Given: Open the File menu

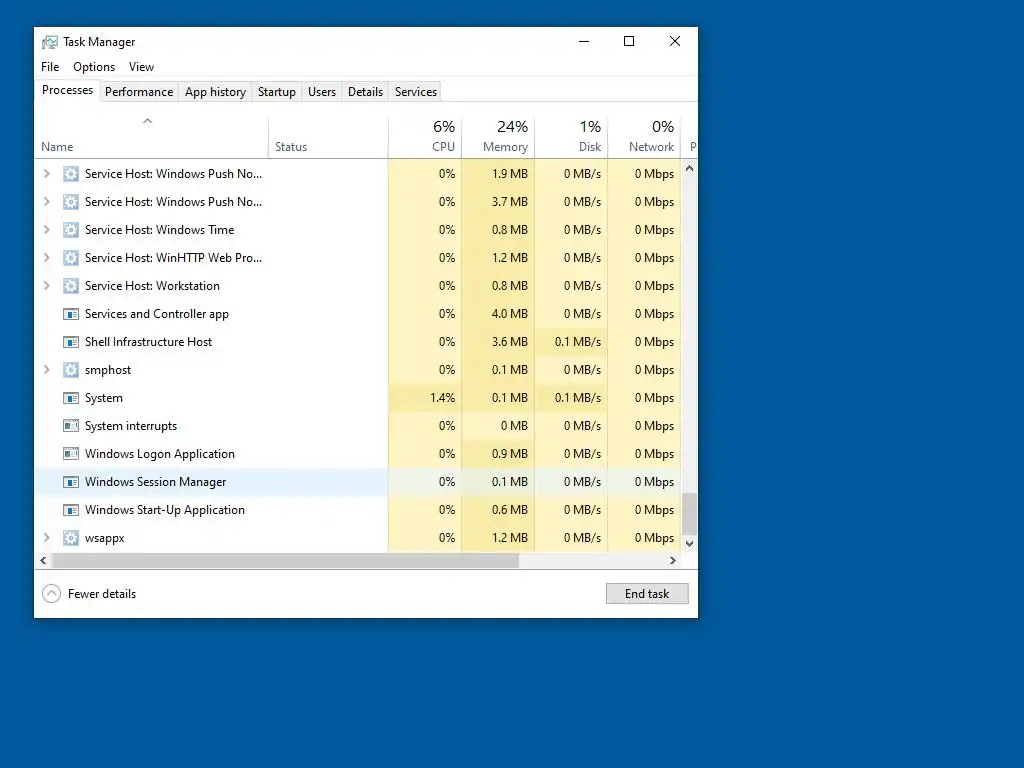Looking at the screenshot, I should pos(50,67).
